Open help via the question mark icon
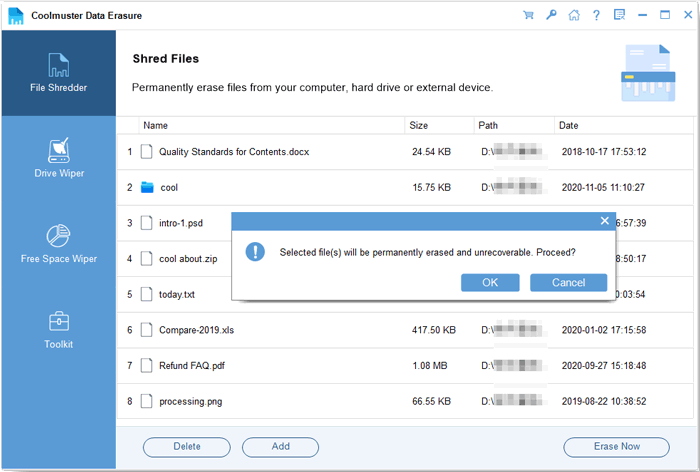The height and width of the screenshot is (472, 700). [x=596, y=15]
